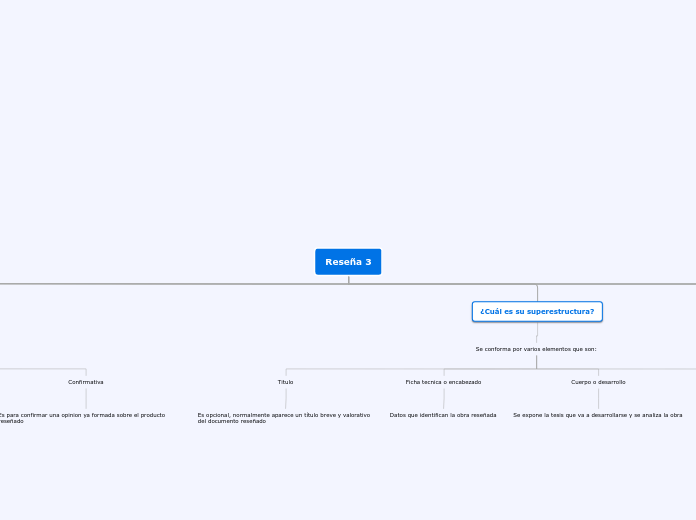Image resolution: width=696 pixels, height=520 pixels.
Task: Click connector between superestructura node and Se conforma
Action: [x=537, y=332]
